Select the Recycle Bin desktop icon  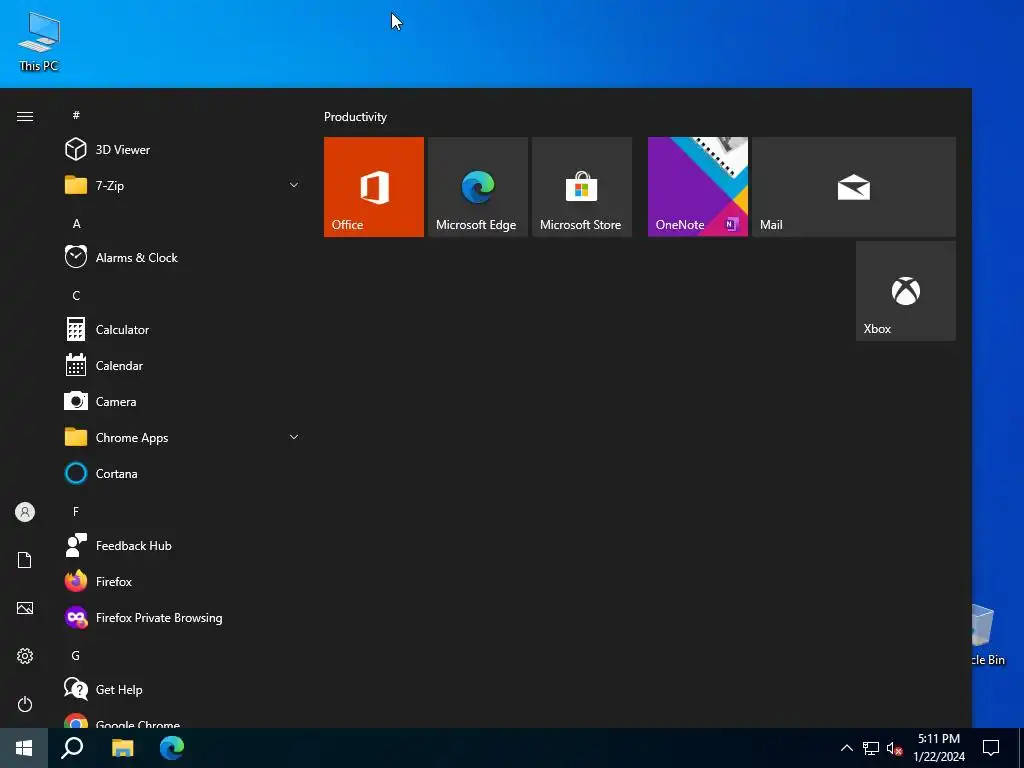point(988,635)
